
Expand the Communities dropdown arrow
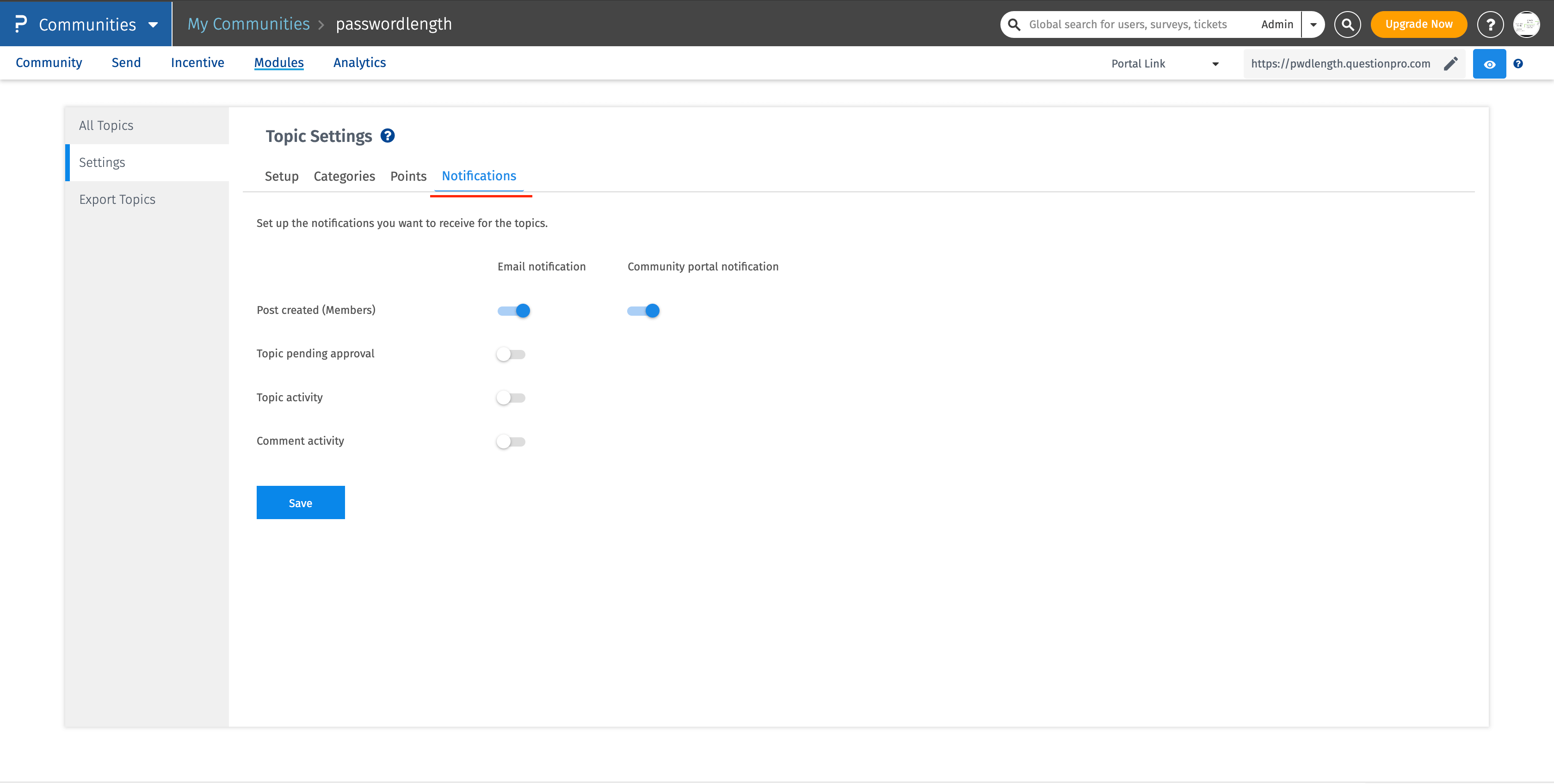[151, 24]
